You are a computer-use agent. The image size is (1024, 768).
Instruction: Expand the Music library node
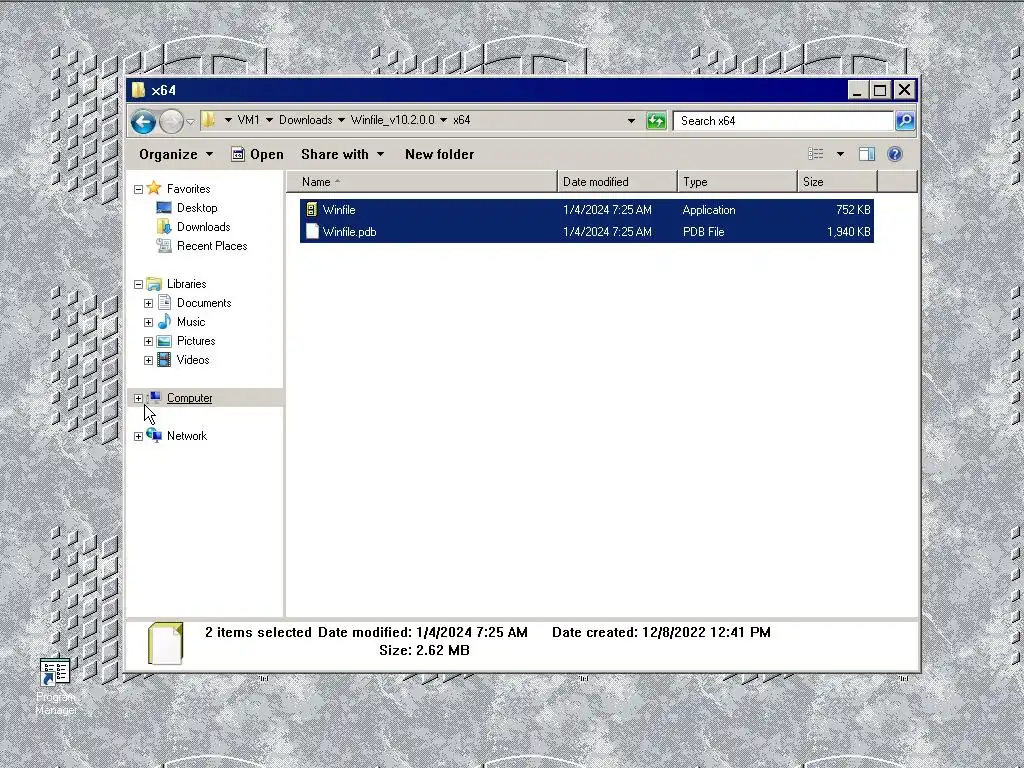tap(148, 323)
